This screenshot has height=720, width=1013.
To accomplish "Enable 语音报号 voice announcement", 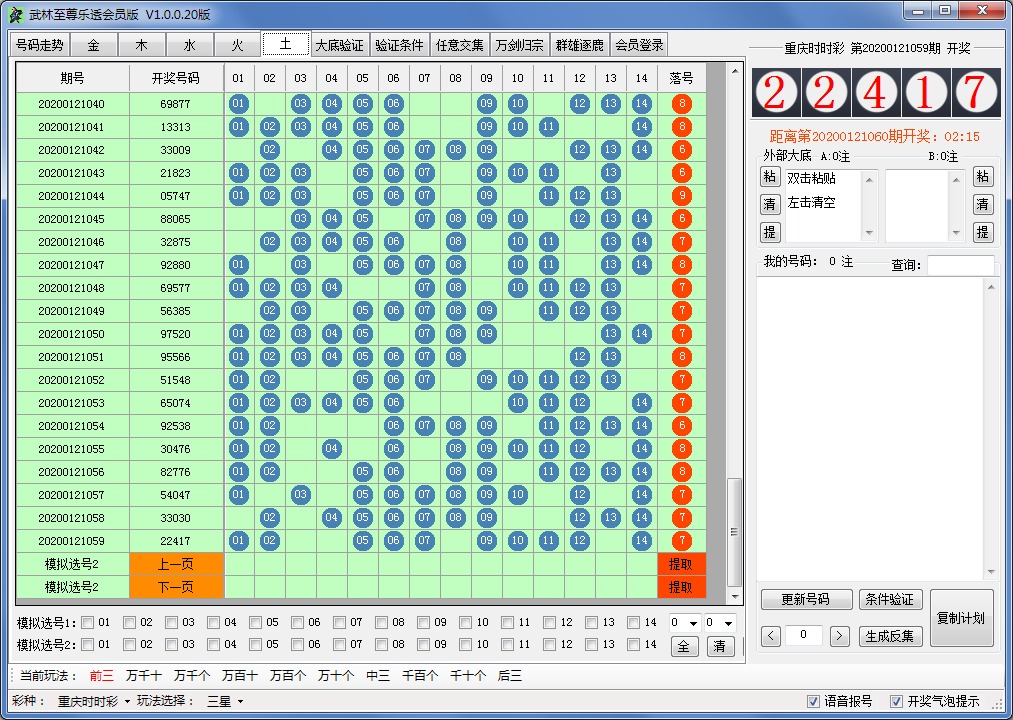I will pyautogui.click(x=814, y=702).
